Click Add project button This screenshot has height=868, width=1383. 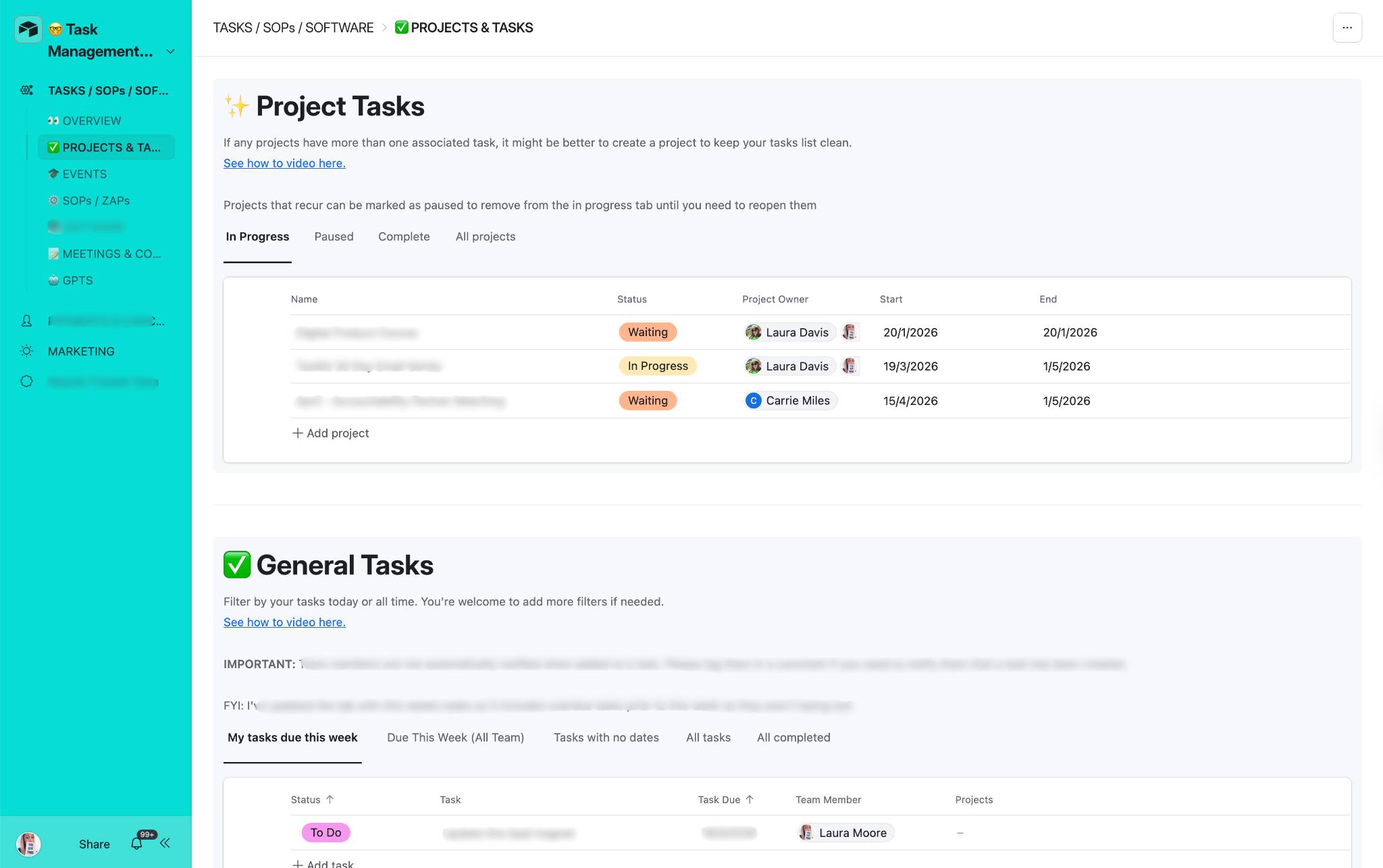[330, 433]
